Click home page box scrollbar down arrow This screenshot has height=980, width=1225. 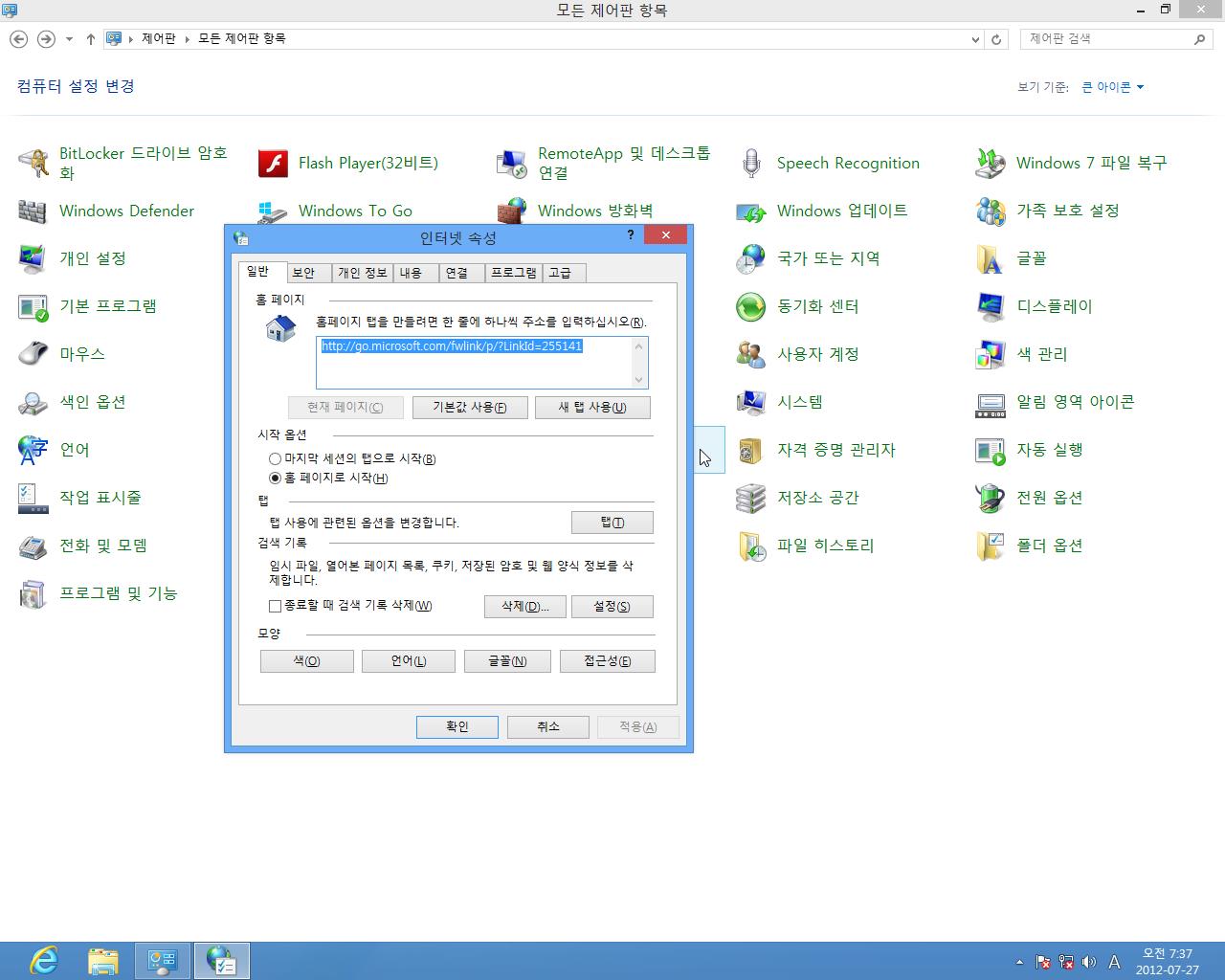[639, 380]
